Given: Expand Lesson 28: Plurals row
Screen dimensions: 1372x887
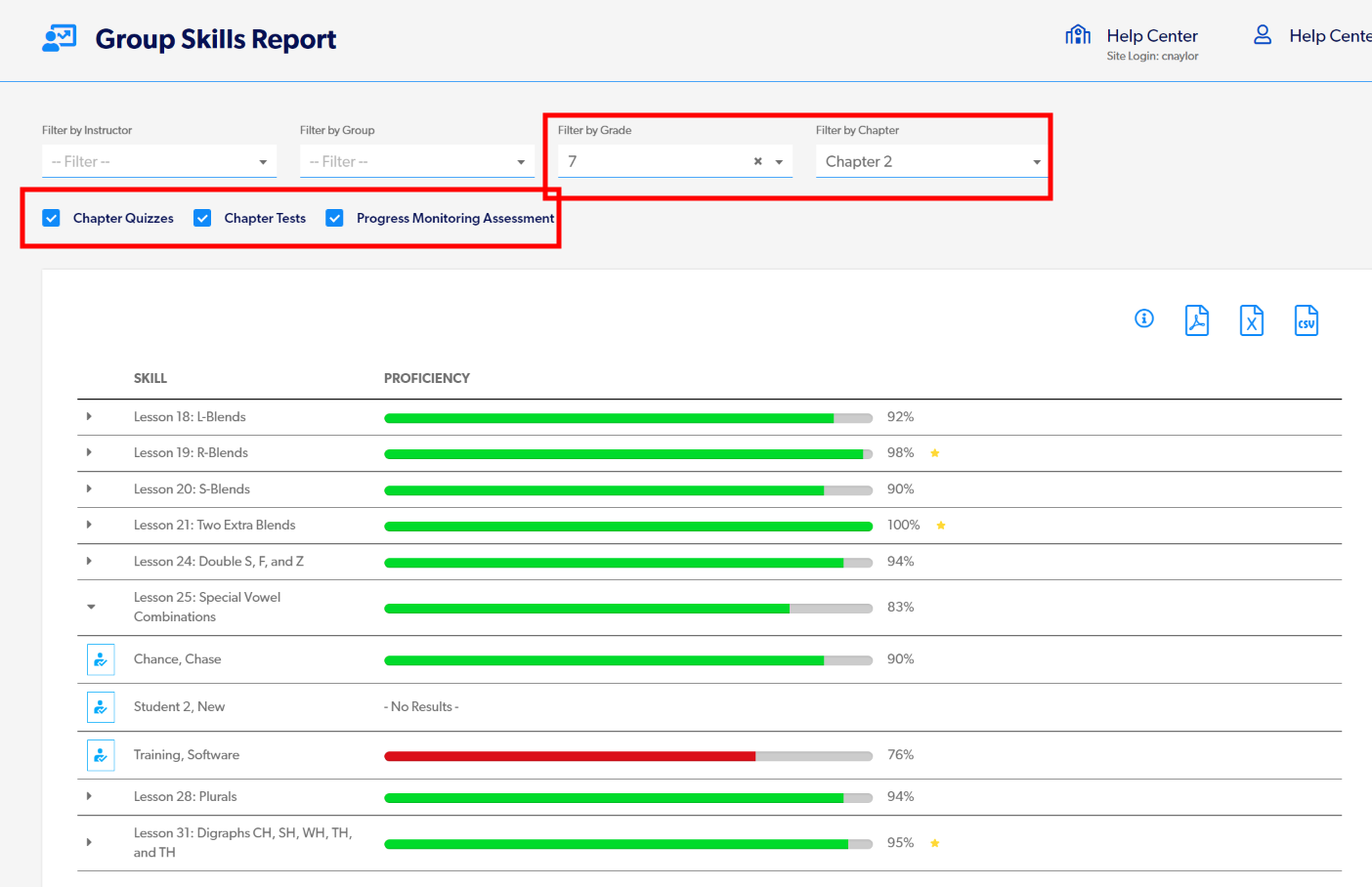Looking at the screenshot, I should [91, 796].
